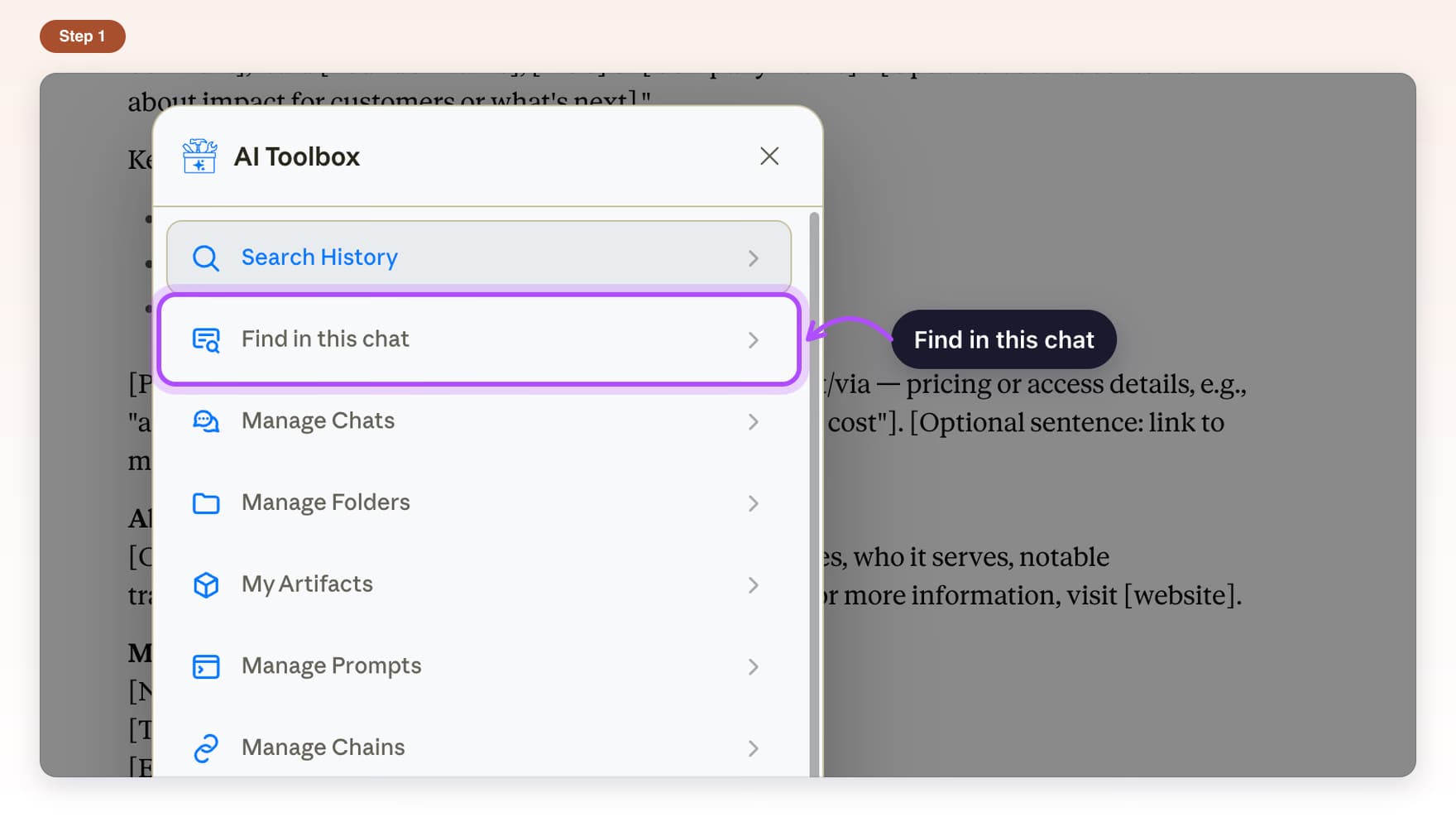
Task: Expand the My Artifacts chevron
Action: [754, 585]
